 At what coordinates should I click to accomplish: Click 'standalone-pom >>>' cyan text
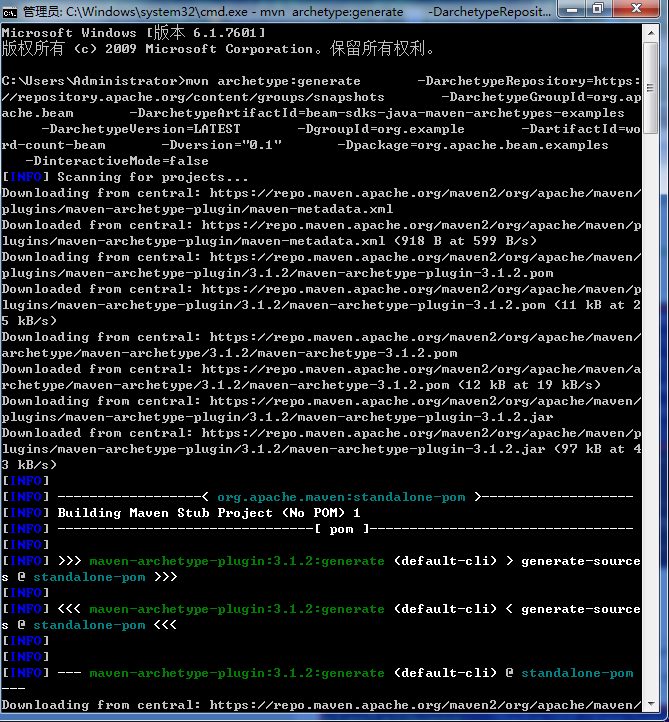(x=105, y=577)
